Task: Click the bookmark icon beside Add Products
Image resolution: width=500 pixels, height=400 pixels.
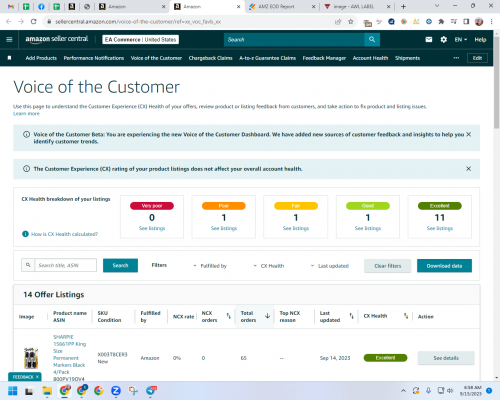Action: click(9, 58)
